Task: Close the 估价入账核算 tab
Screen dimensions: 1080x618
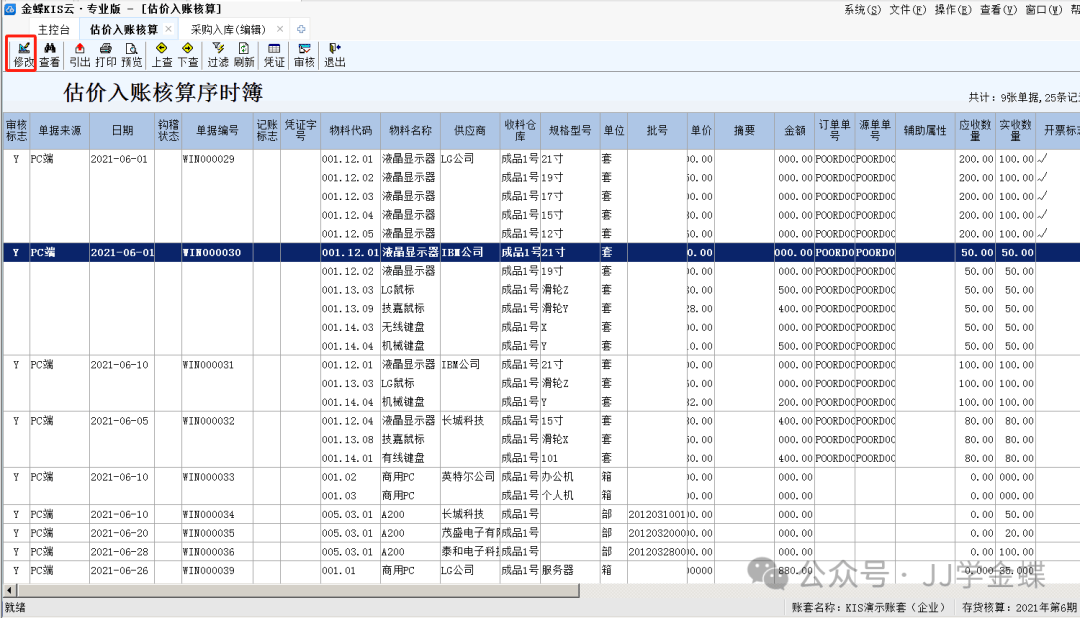Action: (x=168, y=29)
